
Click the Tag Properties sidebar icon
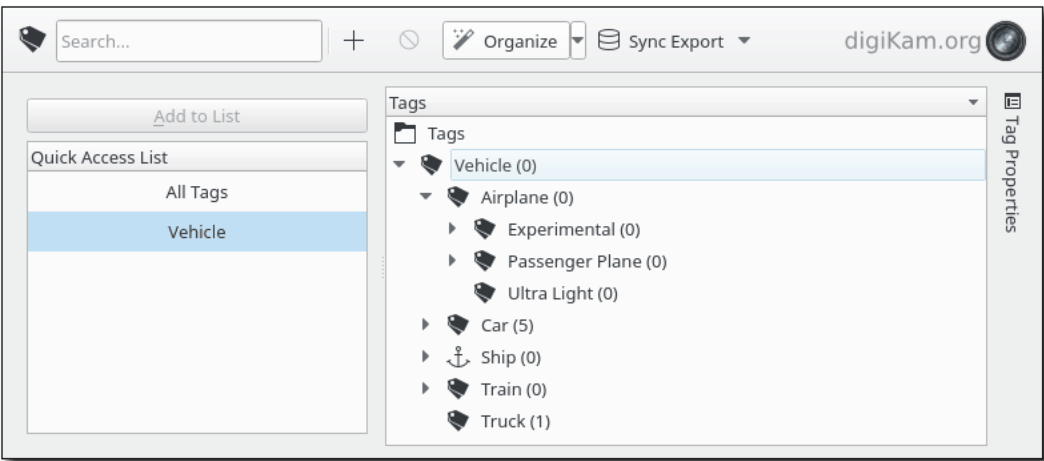click(1012, 100)
